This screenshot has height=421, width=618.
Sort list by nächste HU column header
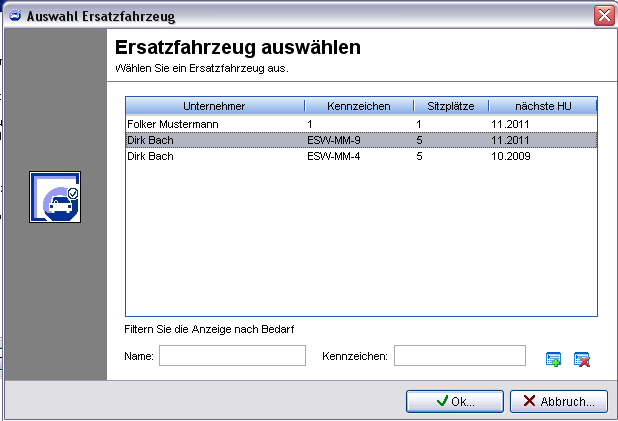(542, 106)
